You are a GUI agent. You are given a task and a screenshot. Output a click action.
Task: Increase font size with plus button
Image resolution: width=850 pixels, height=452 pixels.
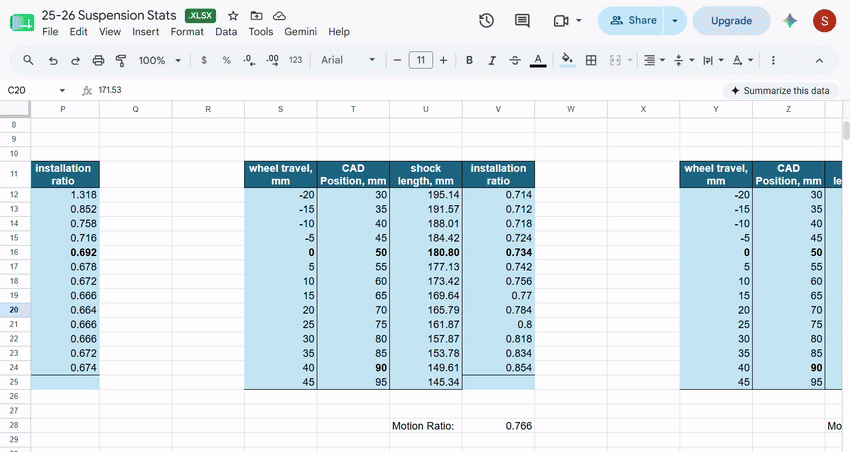coord(443,60)
